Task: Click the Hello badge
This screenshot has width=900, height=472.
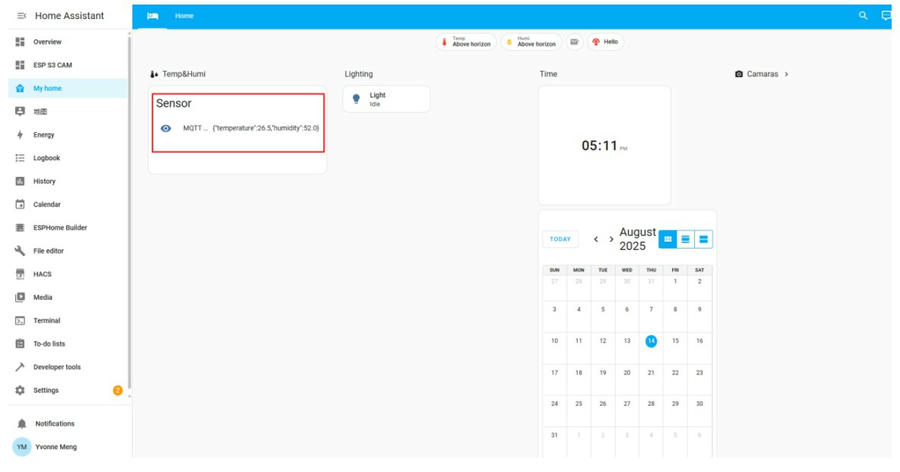Action: [x=605, y=42]
